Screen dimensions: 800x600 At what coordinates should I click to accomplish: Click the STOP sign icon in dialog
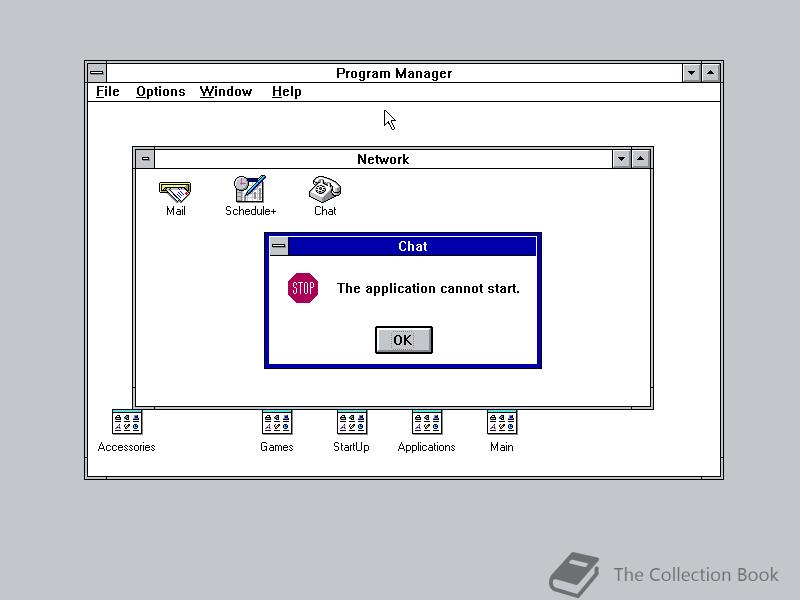click(x=303, y=288)
